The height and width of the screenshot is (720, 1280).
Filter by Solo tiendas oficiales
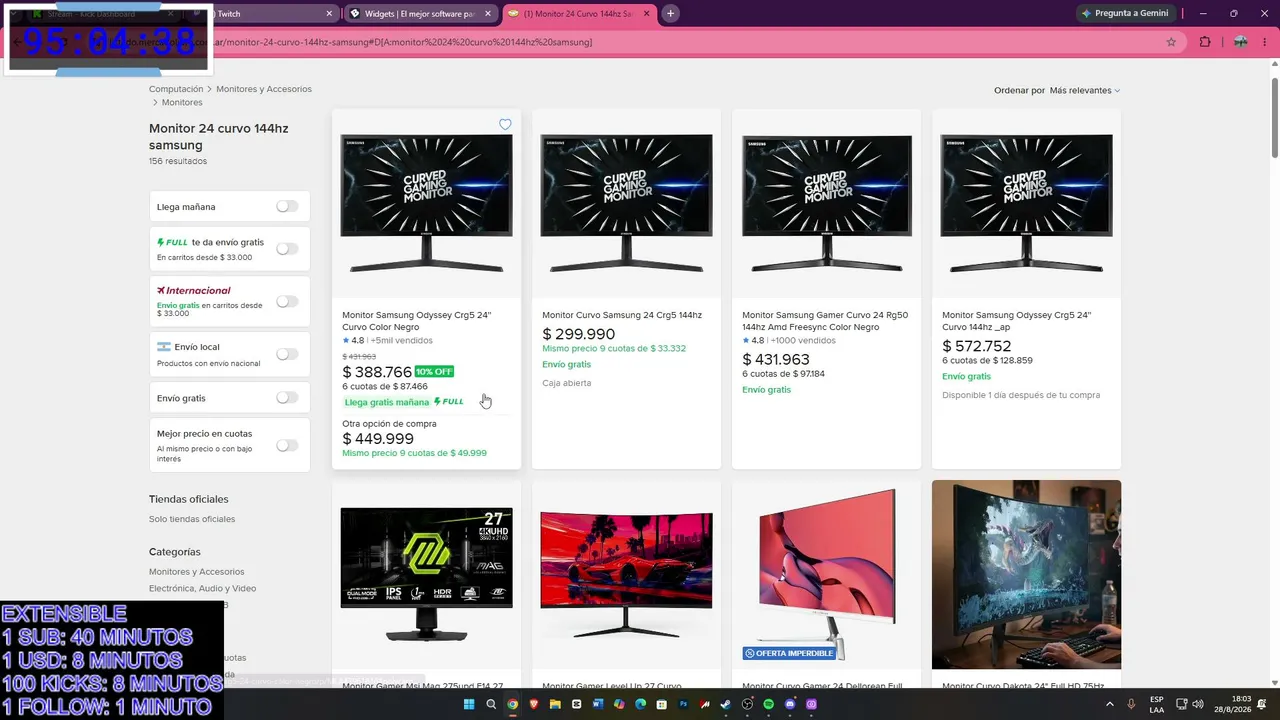click(x=192, y=519)
